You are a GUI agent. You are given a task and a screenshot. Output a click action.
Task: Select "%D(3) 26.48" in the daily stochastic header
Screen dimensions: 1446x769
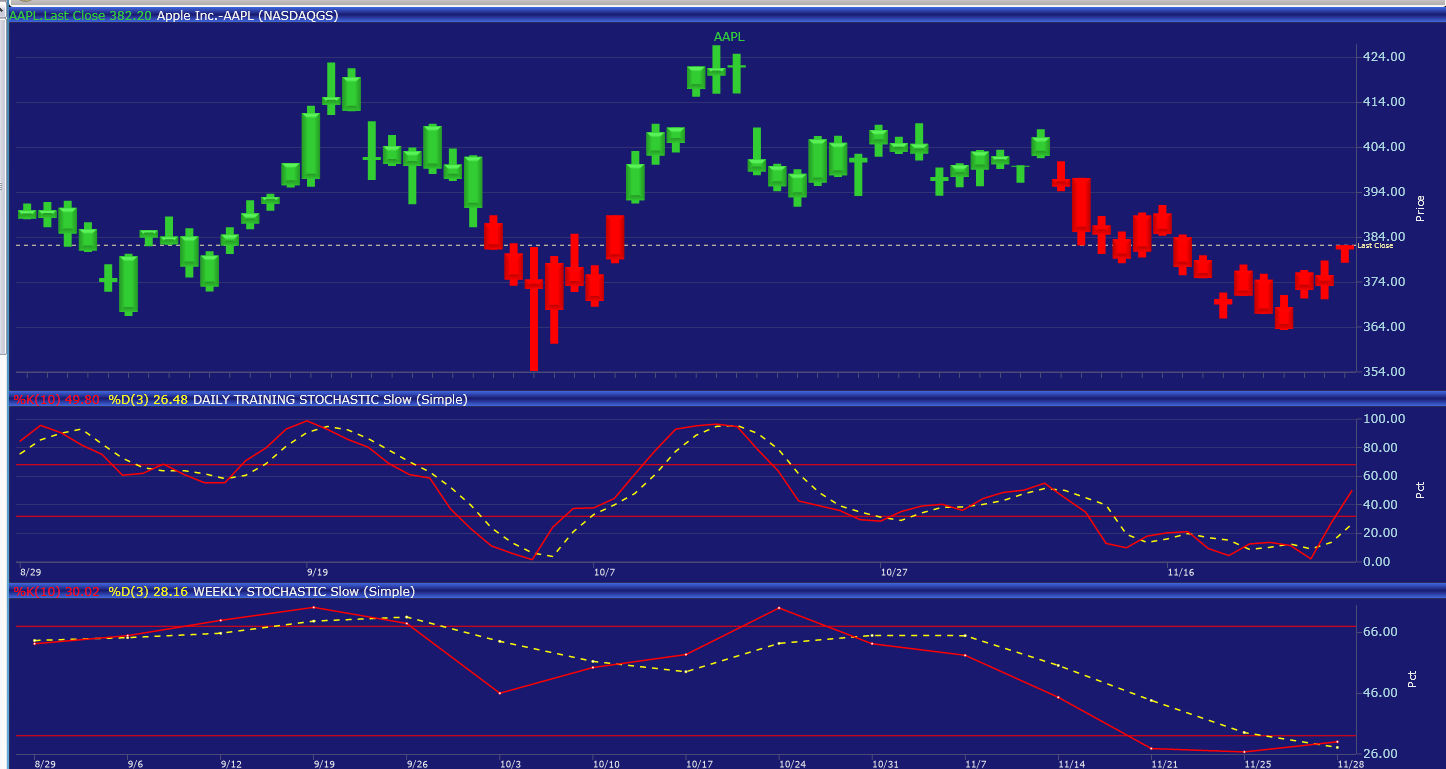point(148,400)
